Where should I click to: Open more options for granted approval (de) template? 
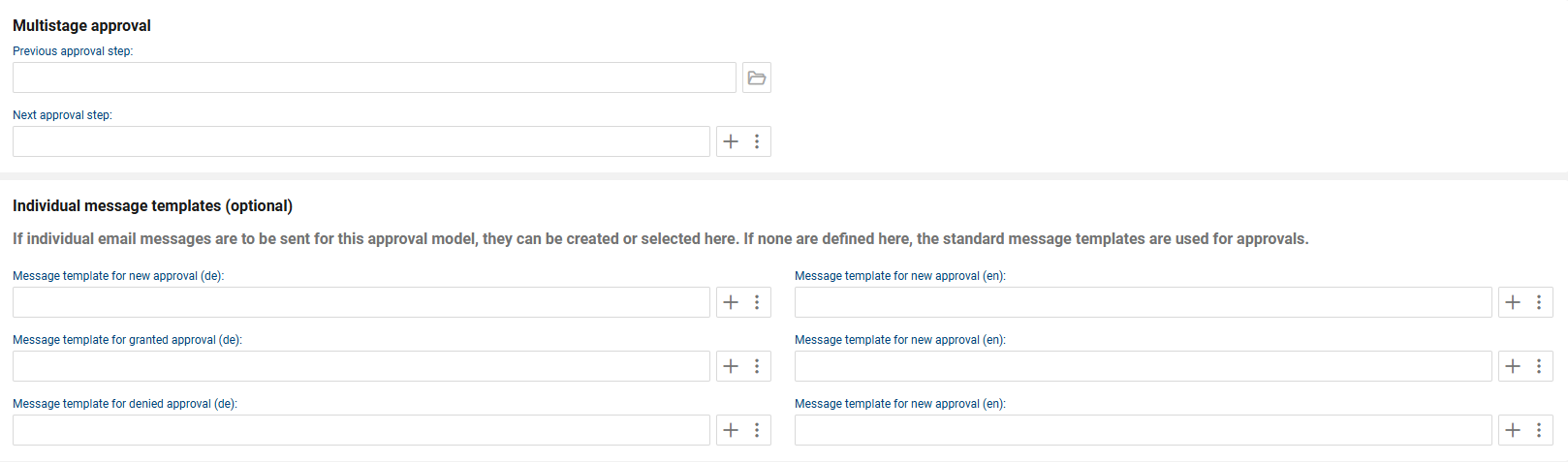pyautogui.click(x=757, y=366)
